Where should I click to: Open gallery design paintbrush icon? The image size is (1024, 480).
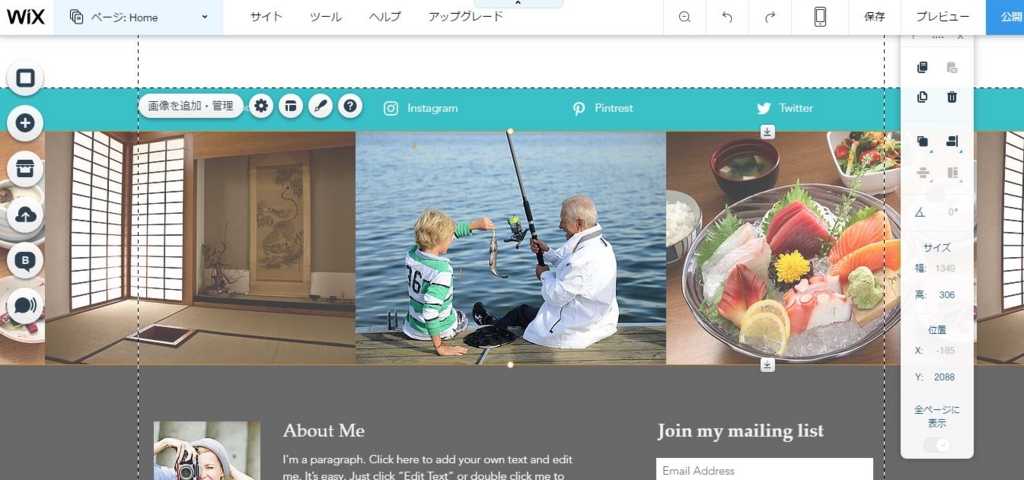tap(320, 106)
